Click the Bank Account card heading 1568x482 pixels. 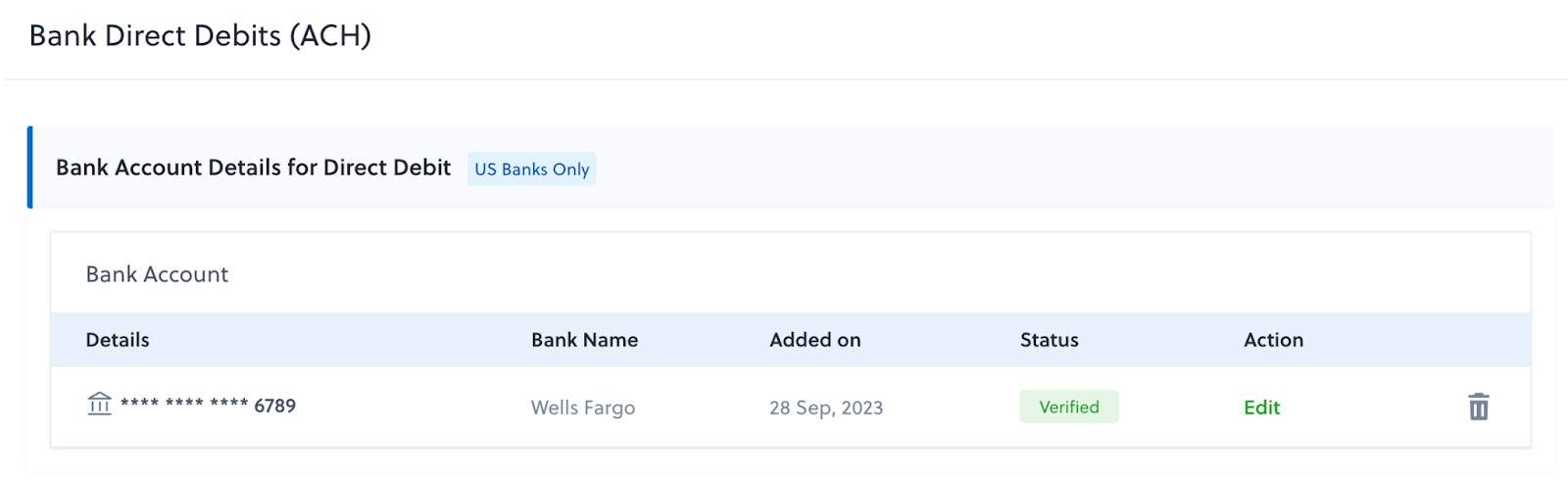157,274
